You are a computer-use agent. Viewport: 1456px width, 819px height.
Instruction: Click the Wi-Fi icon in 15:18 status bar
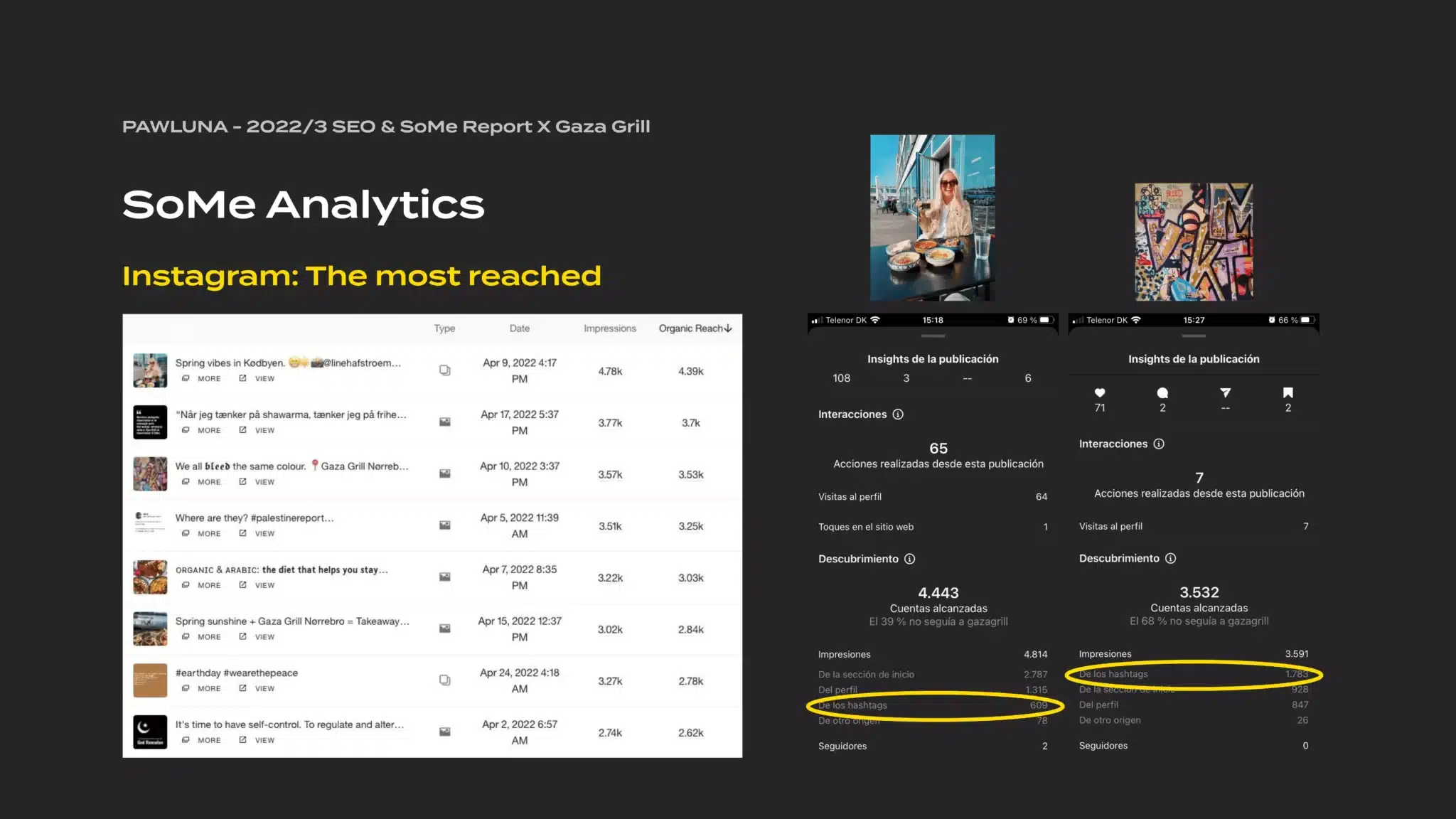[x=875, y=320]
